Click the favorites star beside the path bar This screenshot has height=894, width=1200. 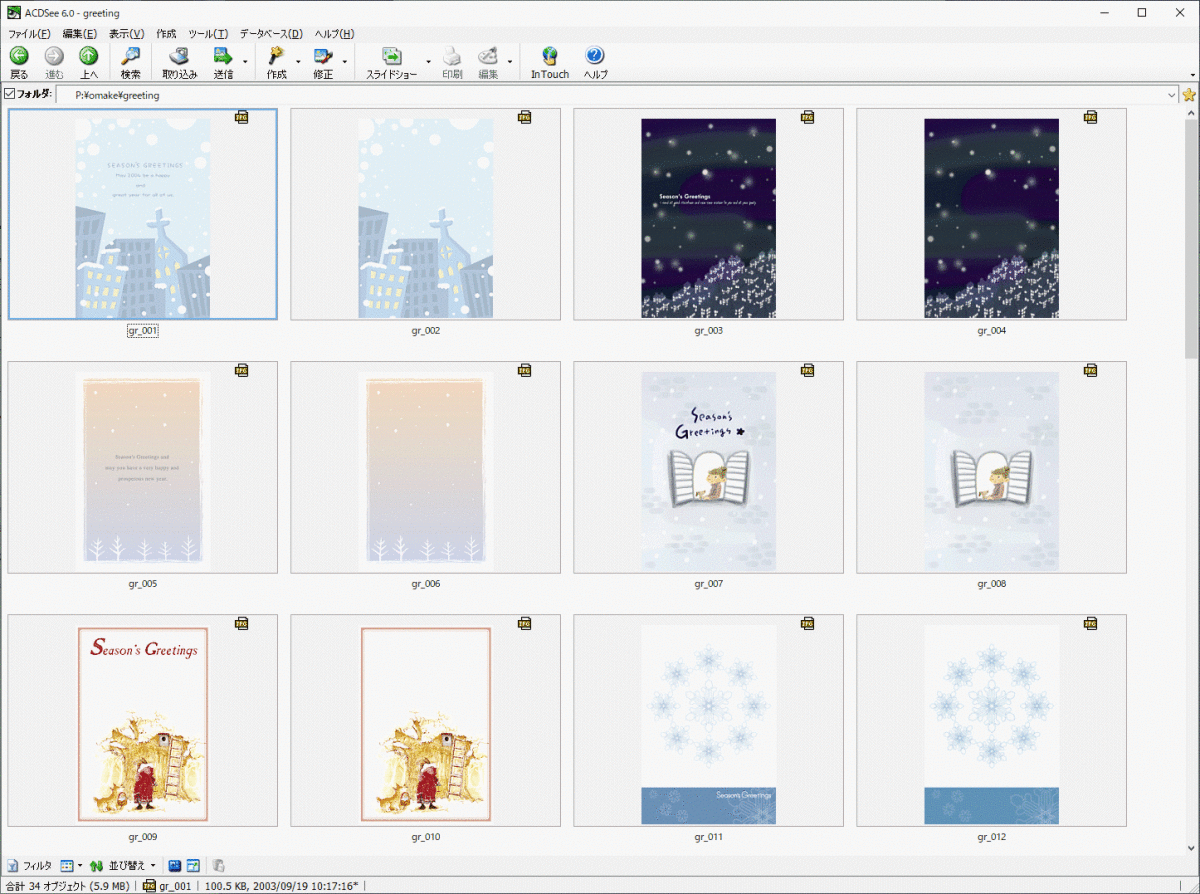(1189, 95)
